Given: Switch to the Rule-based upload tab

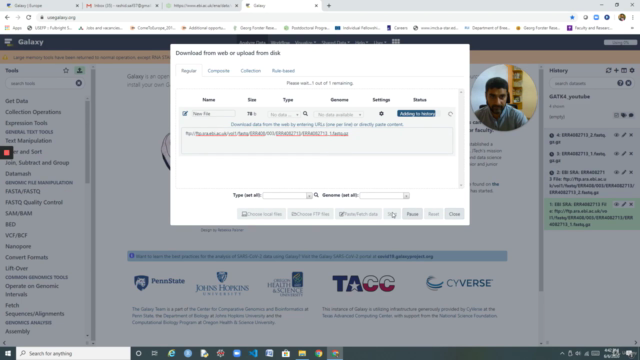Looking at the screenshot, I should 283,71.
